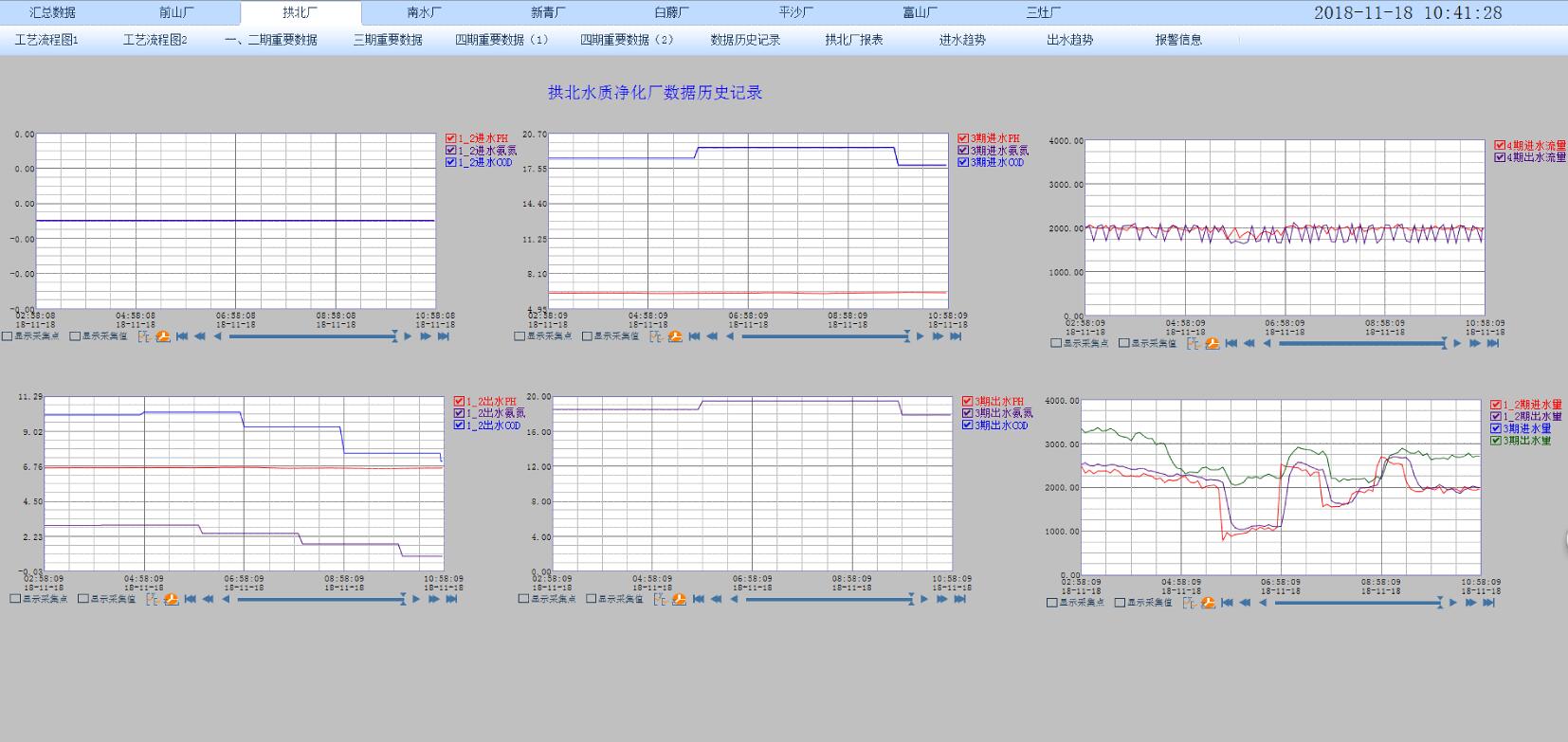Jump to latest data on 3期出水 chart
The width and height of the screenshot is (1568, 742).
tap(959, 599)
